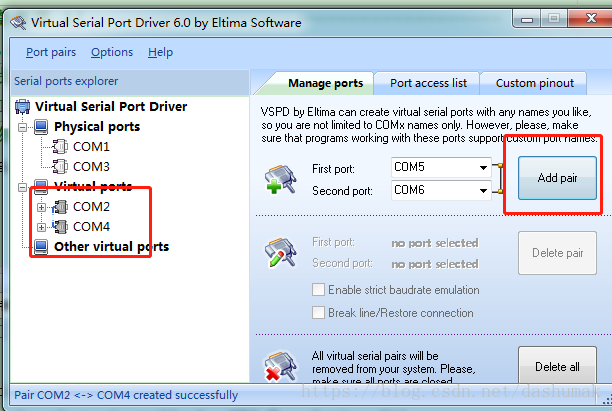Click the Physical ports computer icon
The image size is (612, 411).
pos(41,127)
